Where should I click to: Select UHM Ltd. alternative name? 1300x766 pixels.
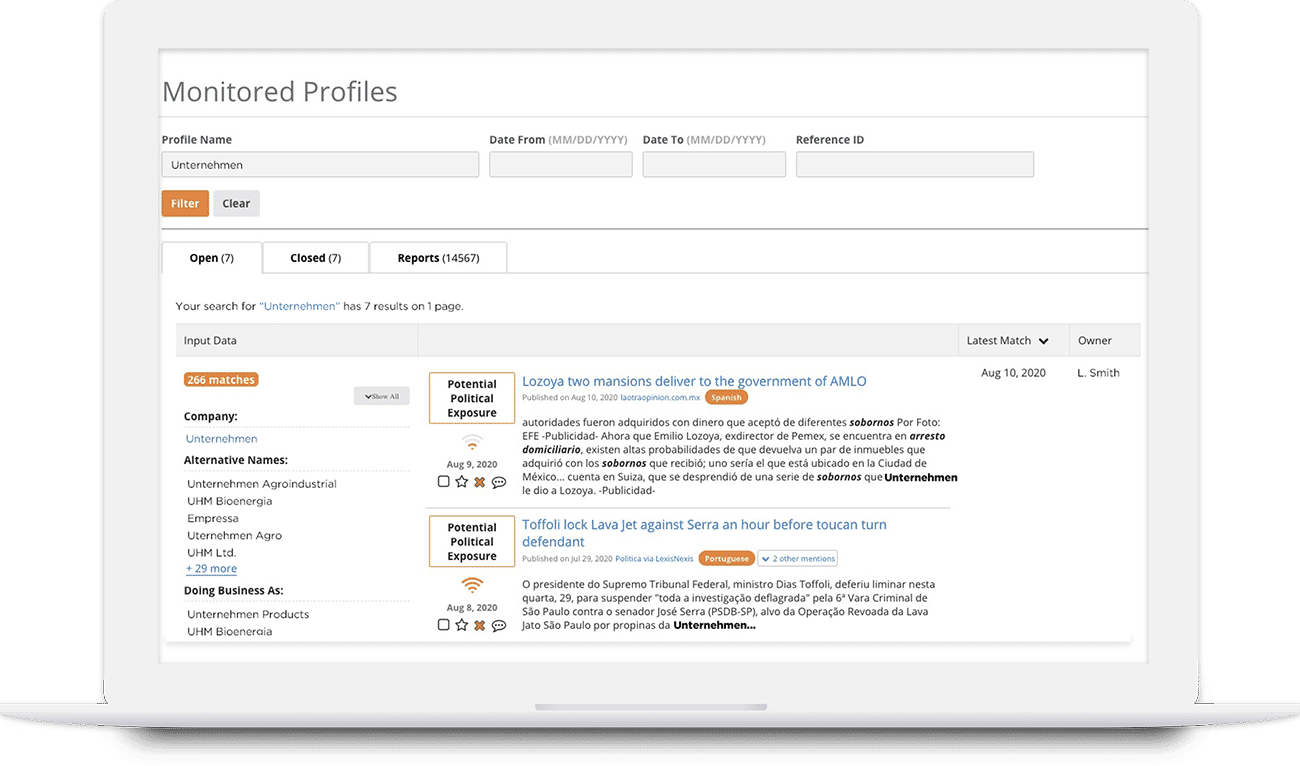click(212, 553)
